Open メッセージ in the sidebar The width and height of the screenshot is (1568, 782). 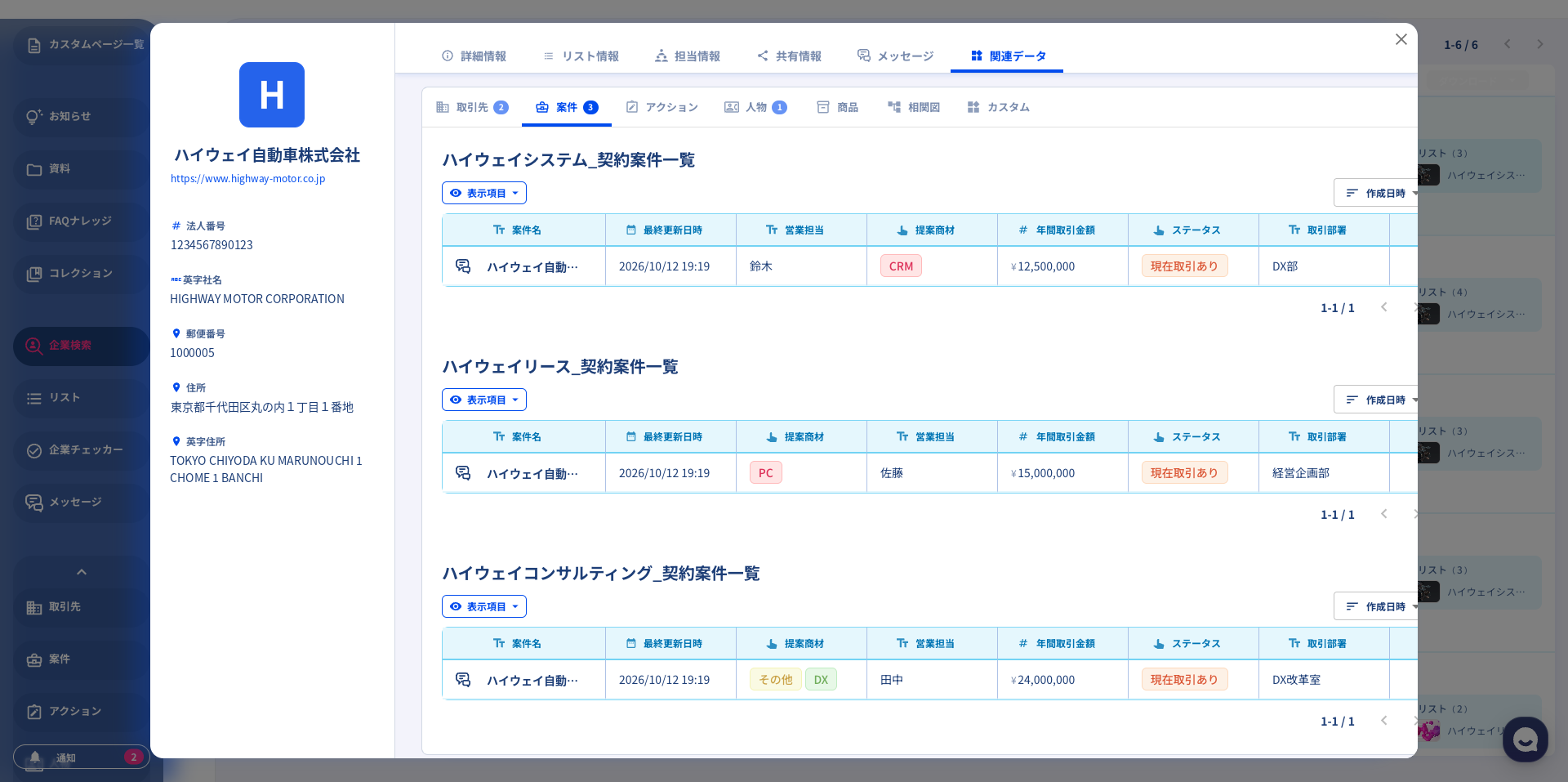tap(81, 503)
